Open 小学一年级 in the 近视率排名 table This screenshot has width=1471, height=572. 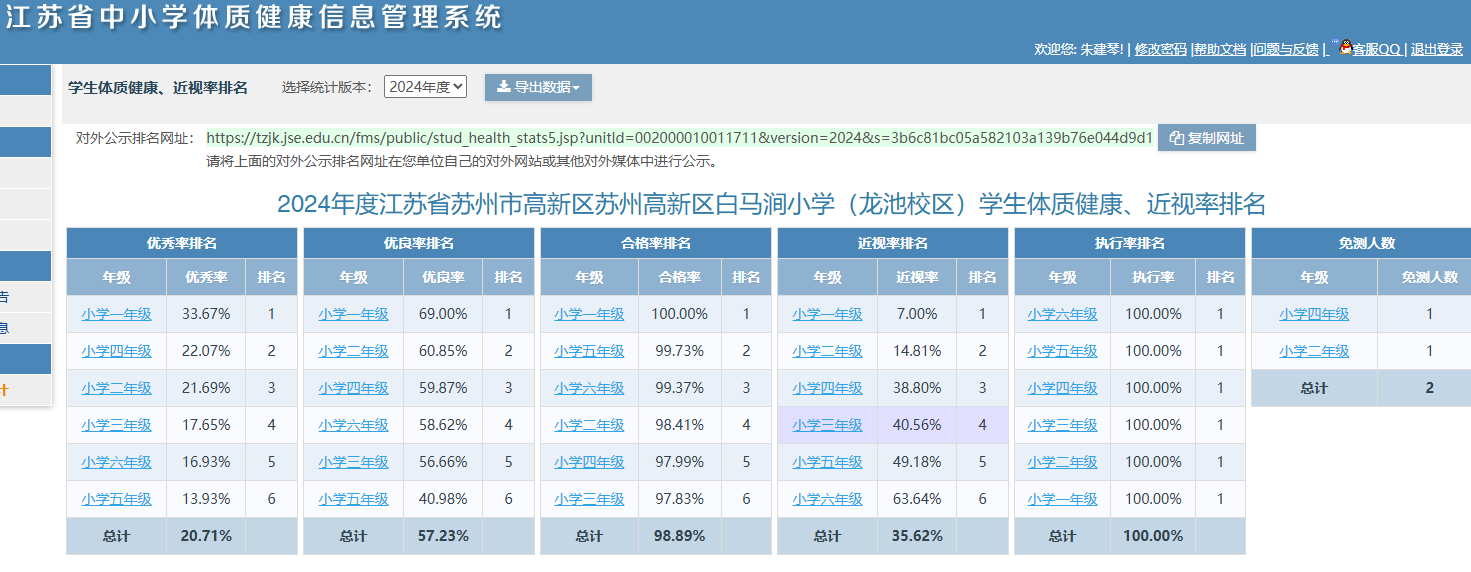tap(827, 314)
